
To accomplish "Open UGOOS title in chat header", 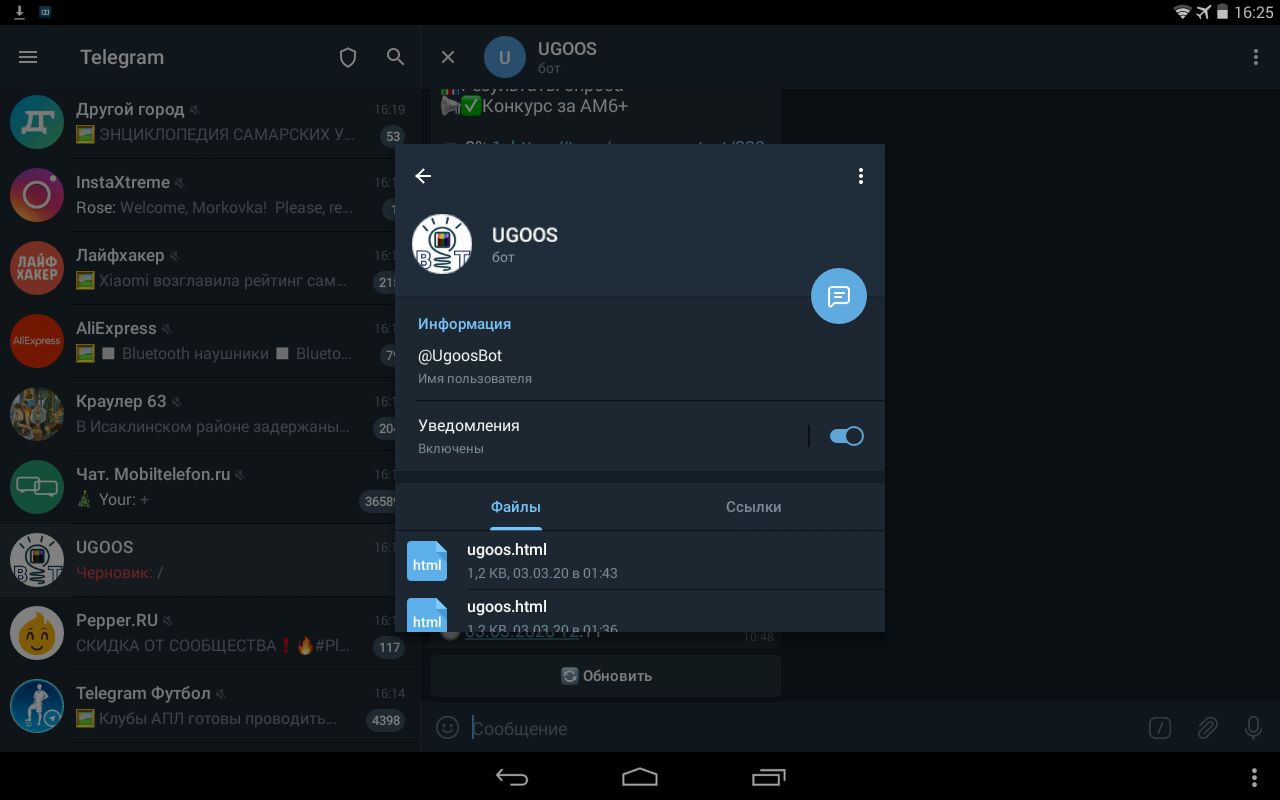I will pyautogui.click(x=567, y=49).
